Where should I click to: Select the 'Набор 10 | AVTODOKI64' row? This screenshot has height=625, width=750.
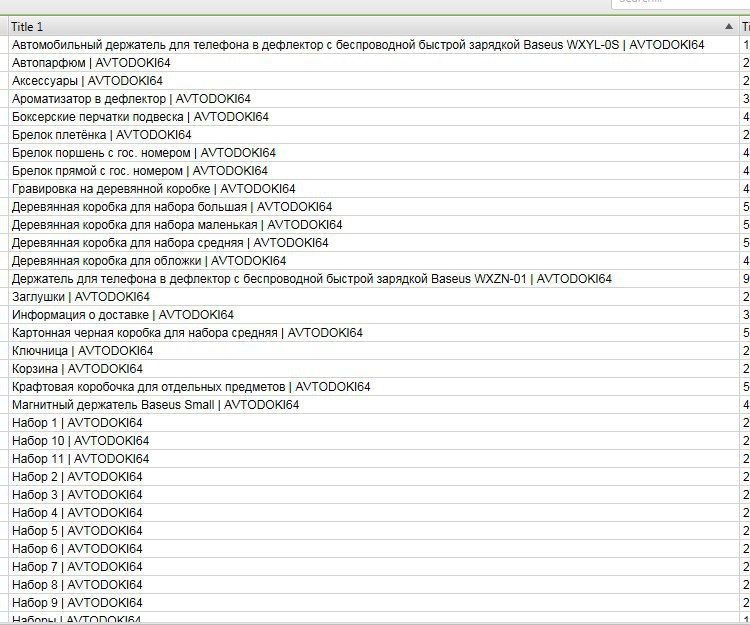(x=374, y=441)
